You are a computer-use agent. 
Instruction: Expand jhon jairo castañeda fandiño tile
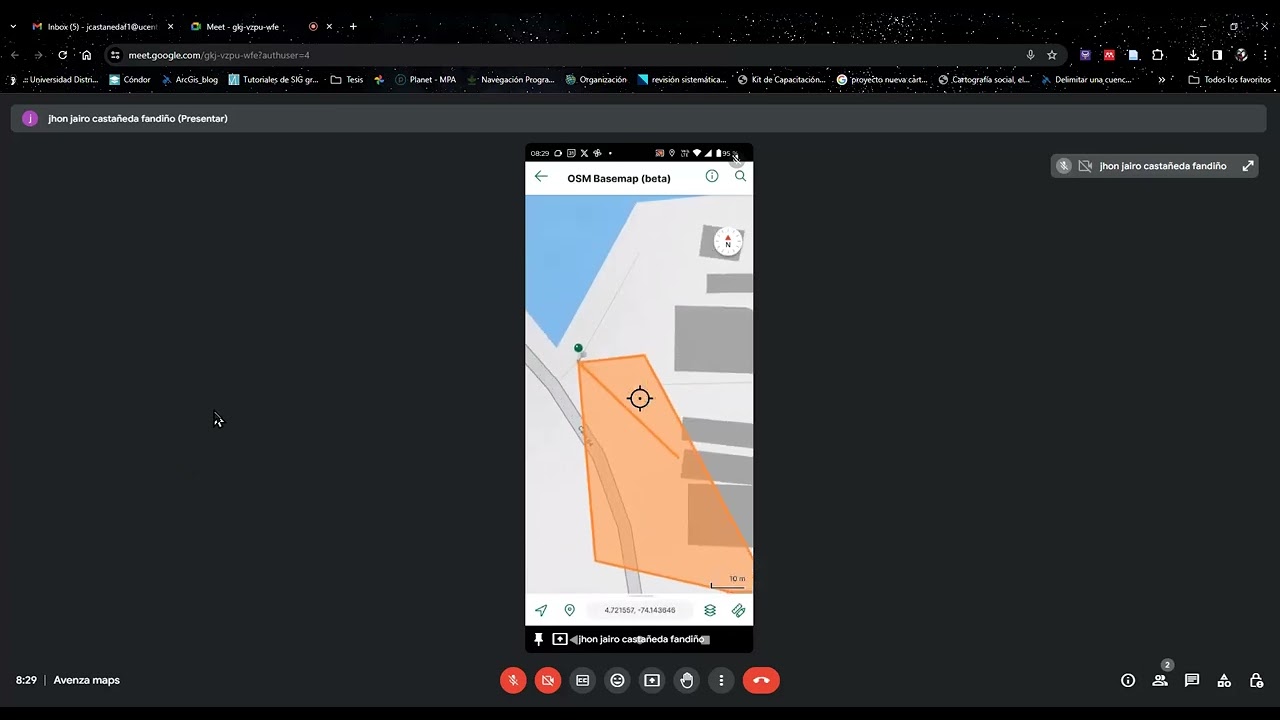click(1248, 166)
